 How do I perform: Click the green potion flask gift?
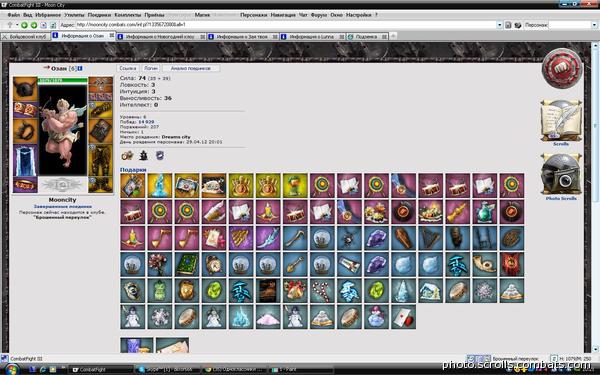484,212
